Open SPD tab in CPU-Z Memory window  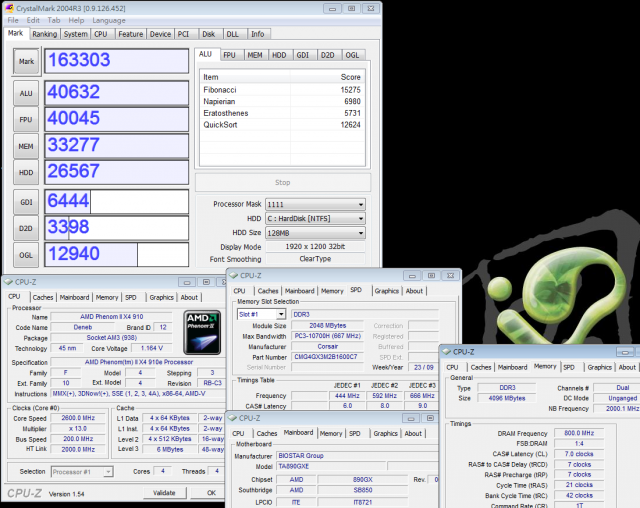click(569, 367)
